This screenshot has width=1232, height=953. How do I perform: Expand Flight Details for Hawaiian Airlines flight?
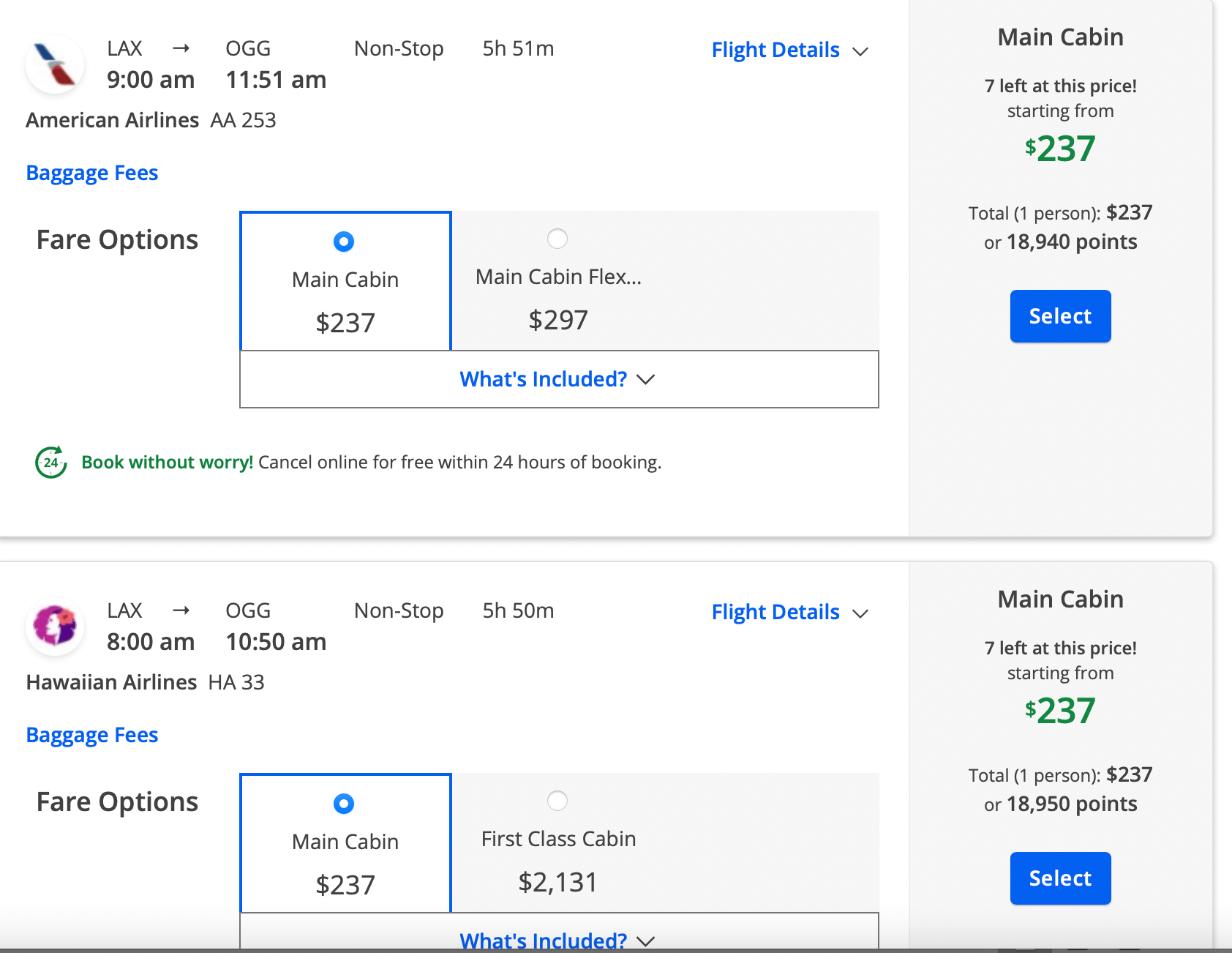point(775,612)
